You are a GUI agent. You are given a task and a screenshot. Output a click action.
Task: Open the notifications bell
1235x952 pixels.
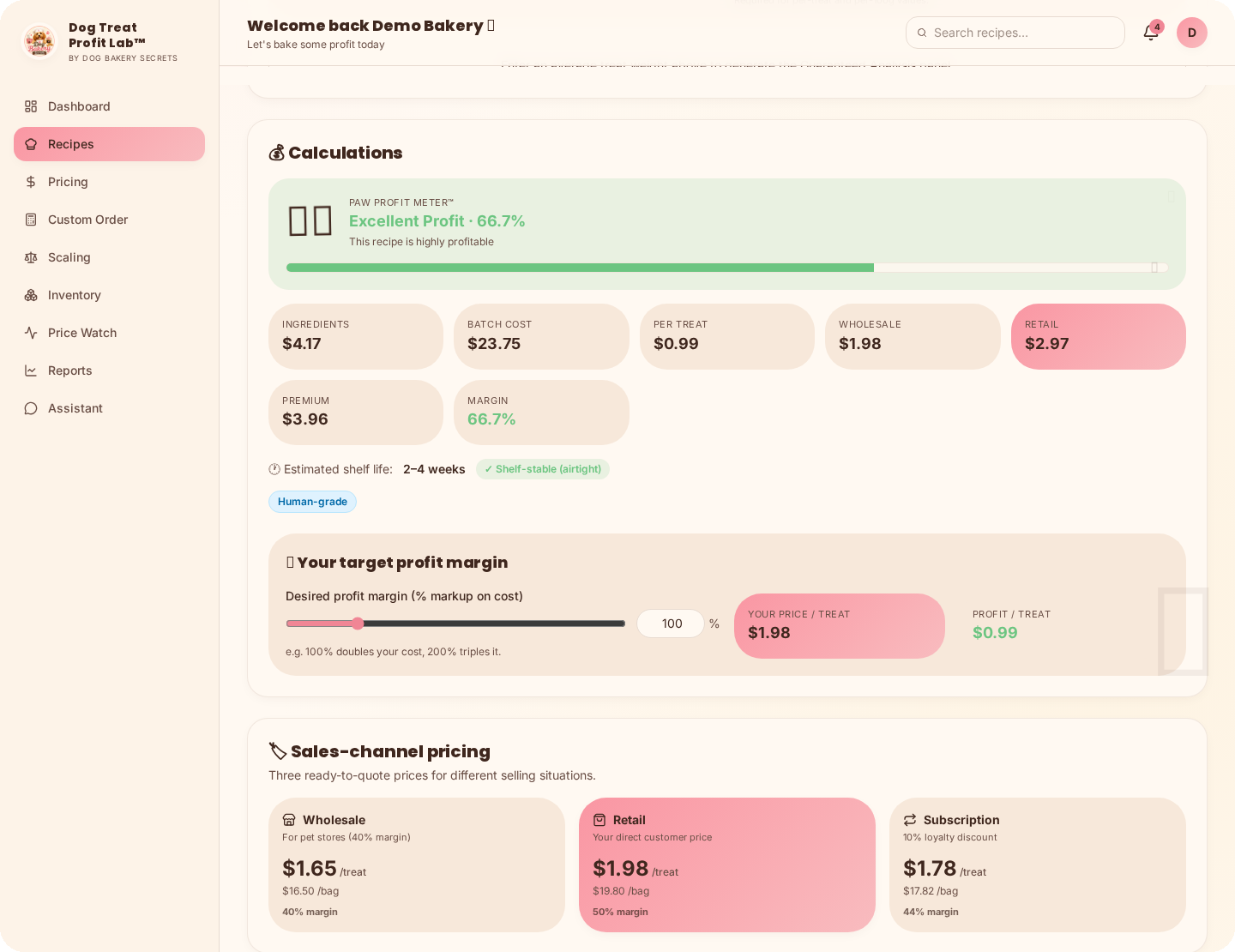(1151, 33)
